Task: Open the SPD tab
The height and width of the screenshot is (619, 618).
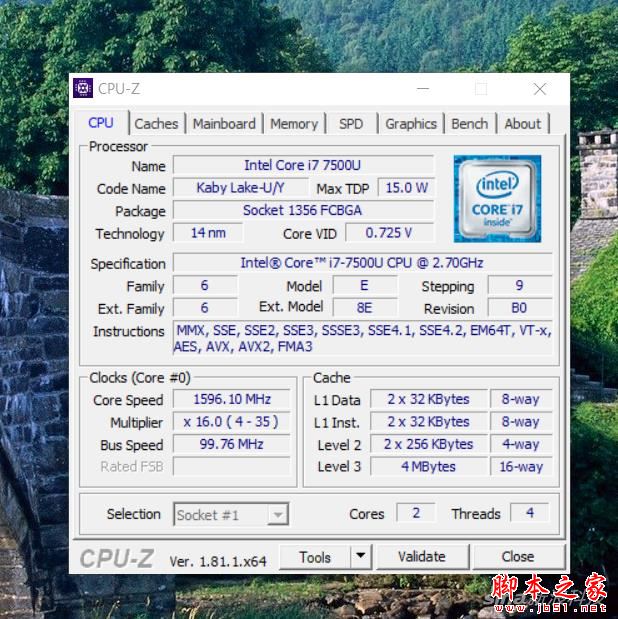Action: click(x=351, y=124)
